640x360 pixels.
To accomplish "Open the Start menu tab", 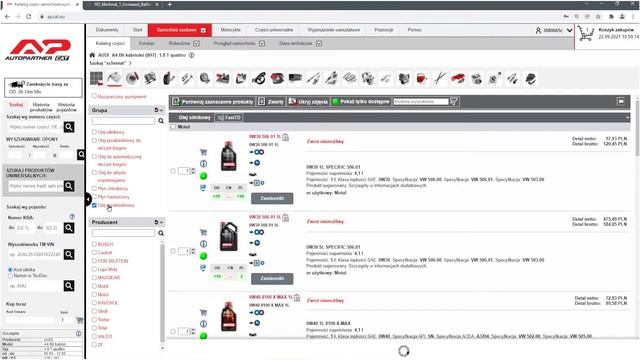I will click(138, 30).
